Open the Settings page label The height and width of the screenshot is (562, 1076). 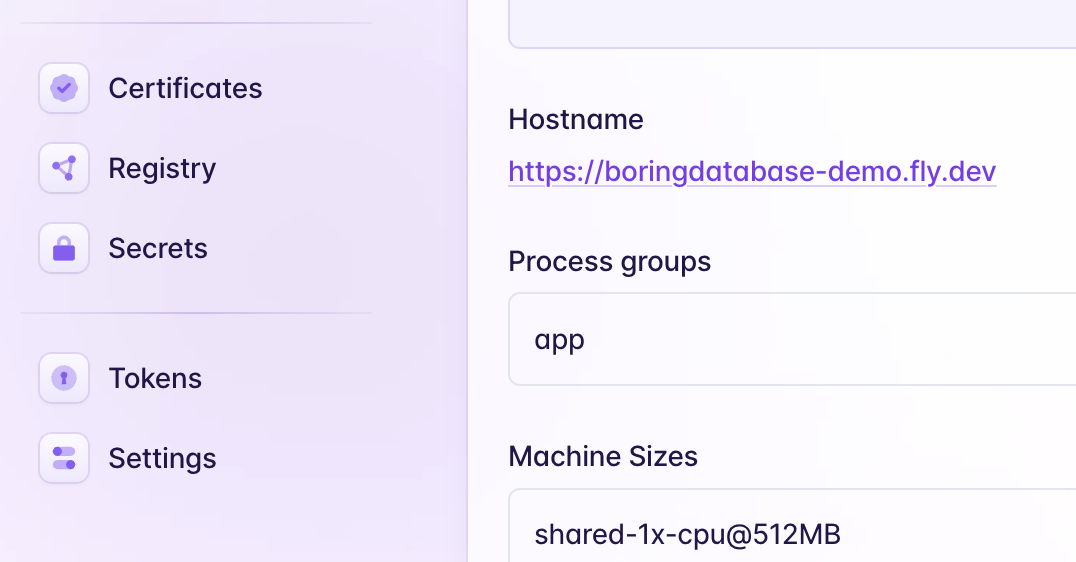click(x=162, y=458)
